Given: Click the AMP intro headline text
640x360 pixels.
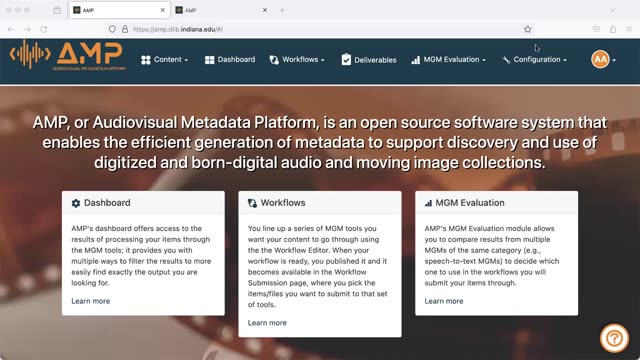Looking at the screenshot, I should (320, 142).
